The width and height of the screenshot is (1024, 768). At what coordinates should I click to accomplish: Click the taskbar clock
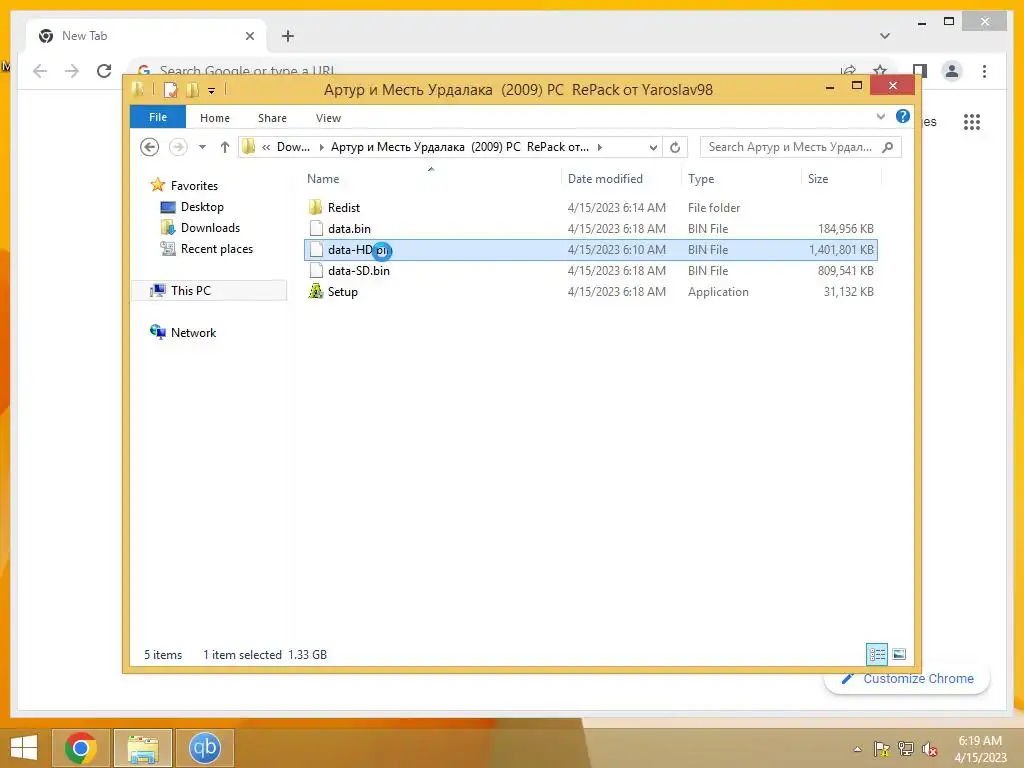980,749
